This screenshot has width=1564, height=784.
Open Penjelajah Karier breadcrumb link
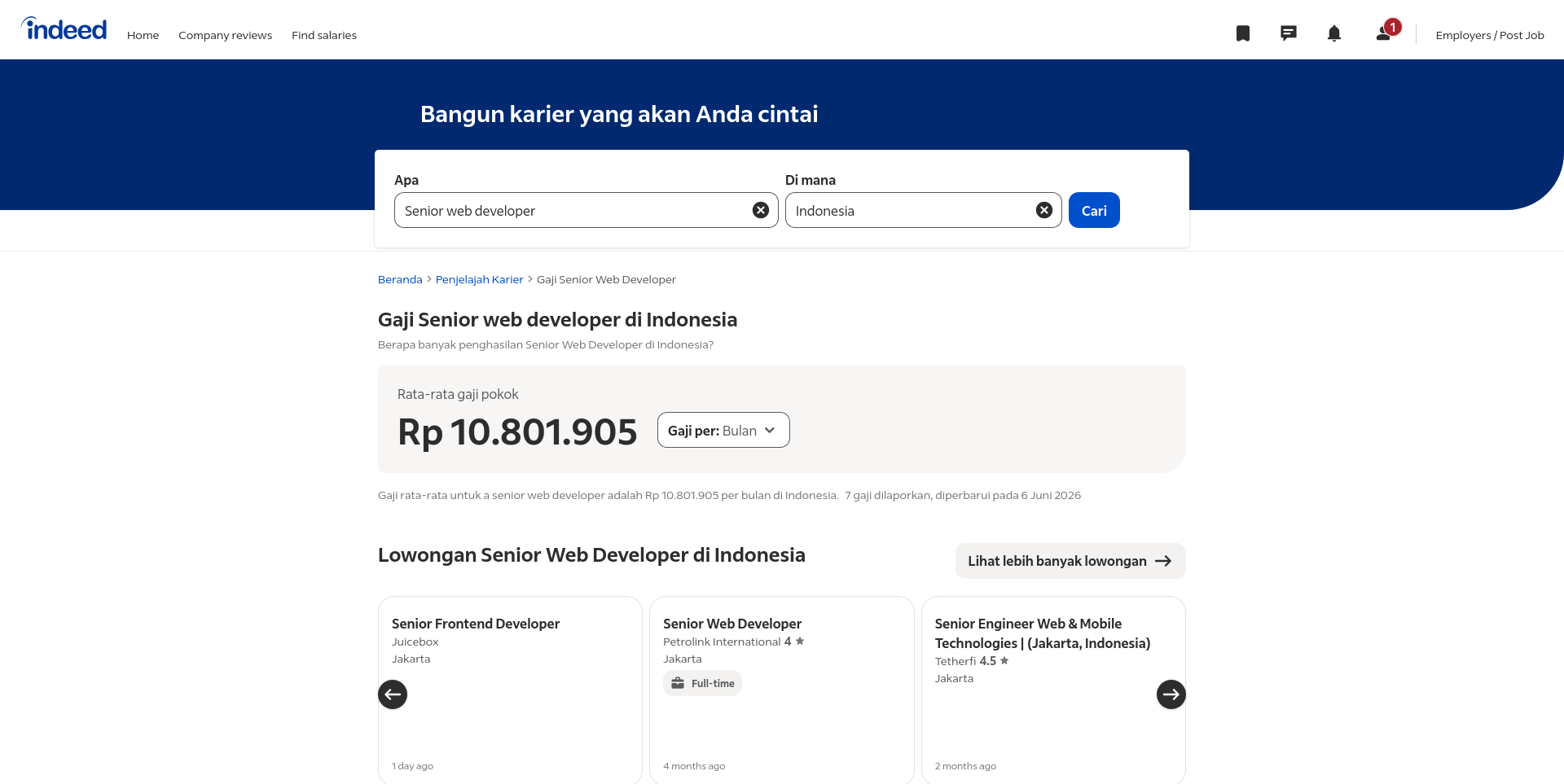click(x=479, y=279)
